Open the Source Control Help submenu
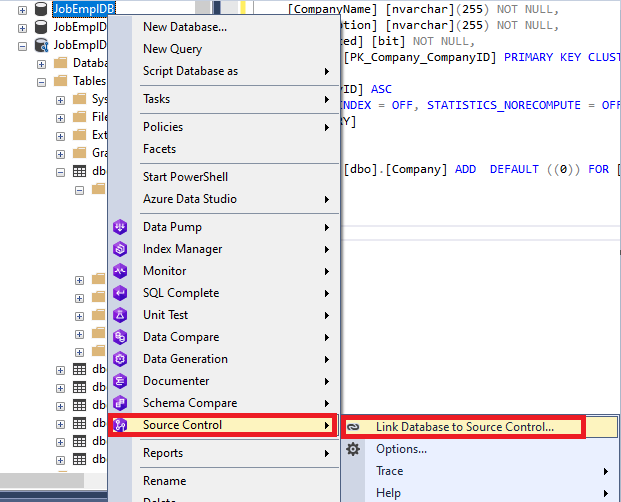 tap(480, 493)
